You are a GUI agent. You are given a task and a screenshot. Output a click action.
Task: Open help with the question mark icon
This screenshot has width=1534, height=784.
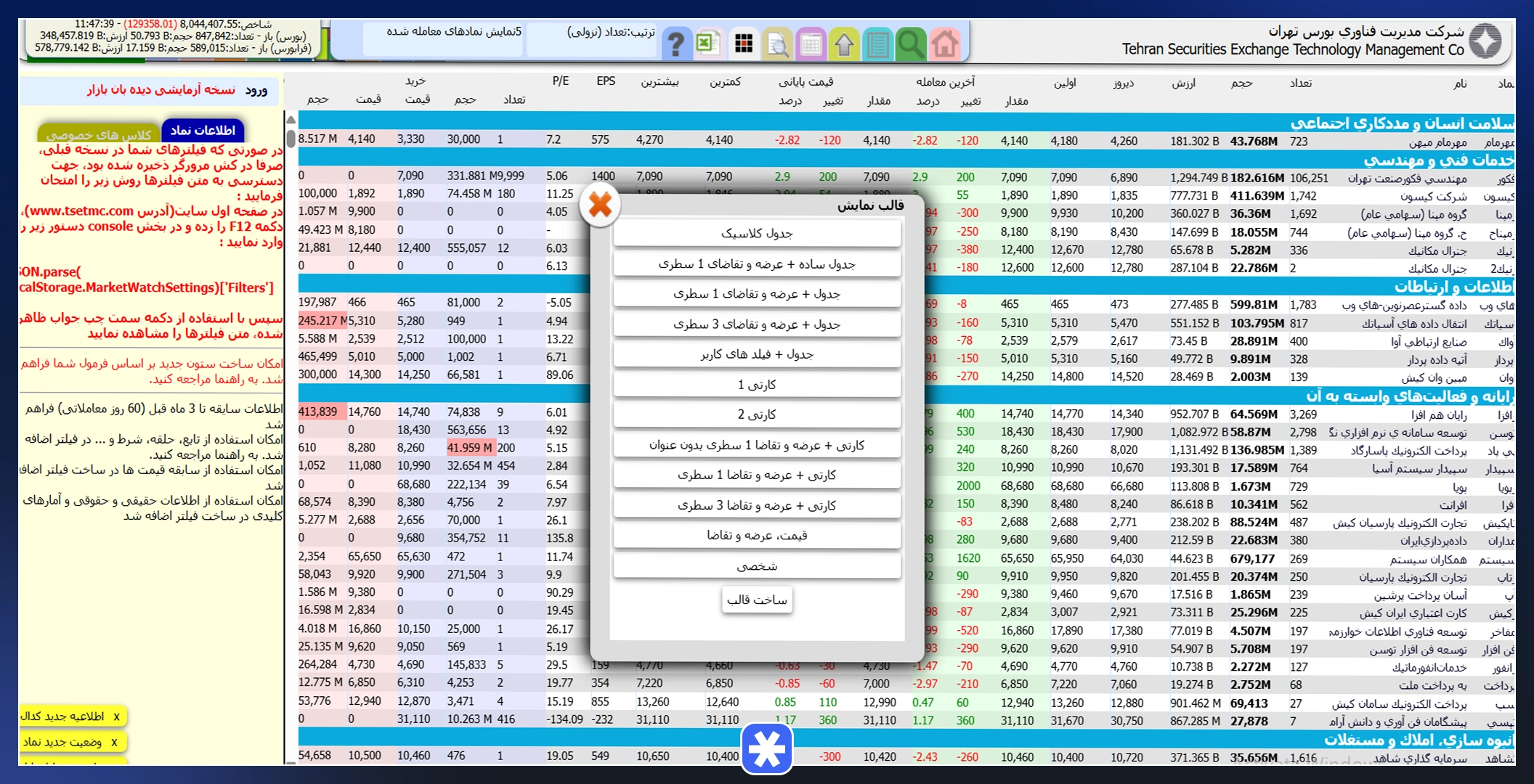[675, 44]
